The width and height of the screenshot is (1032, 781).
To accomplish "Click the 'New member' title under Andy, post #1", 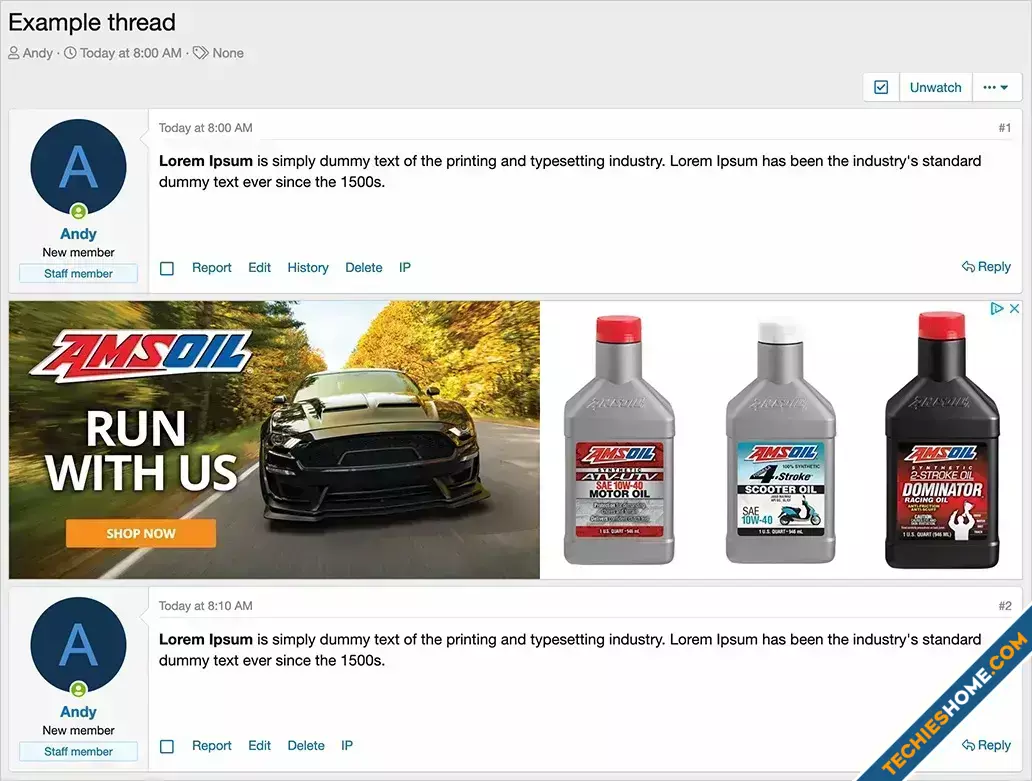I will (x=78, y=253).
